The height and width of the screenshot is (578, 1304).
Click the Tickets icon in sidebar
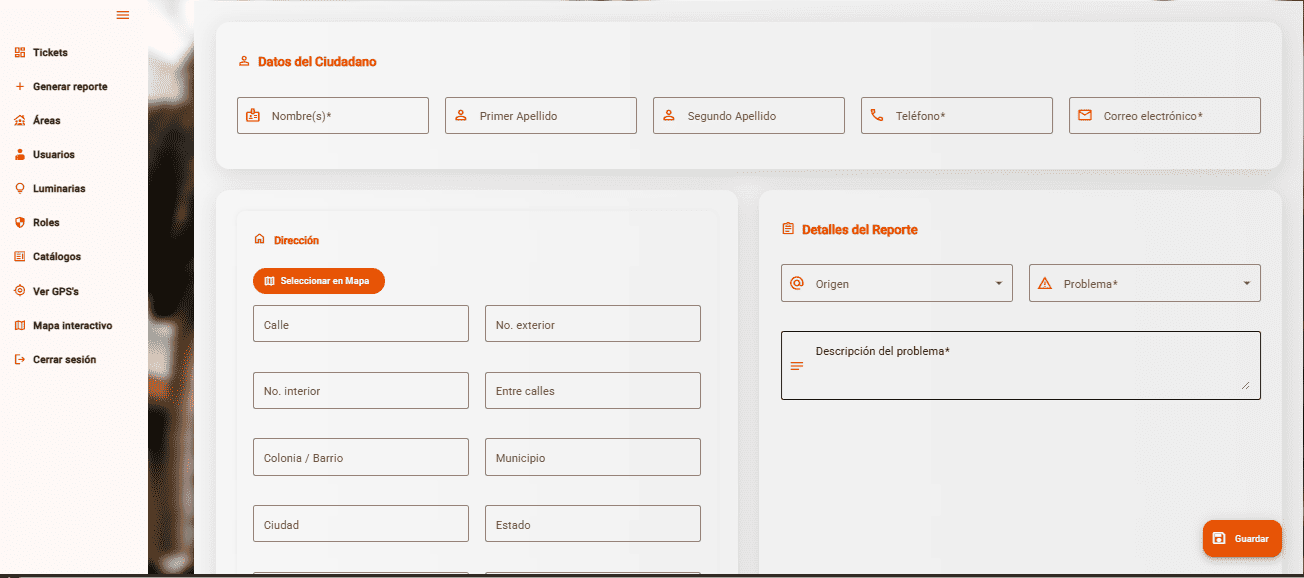coord(20,53)
